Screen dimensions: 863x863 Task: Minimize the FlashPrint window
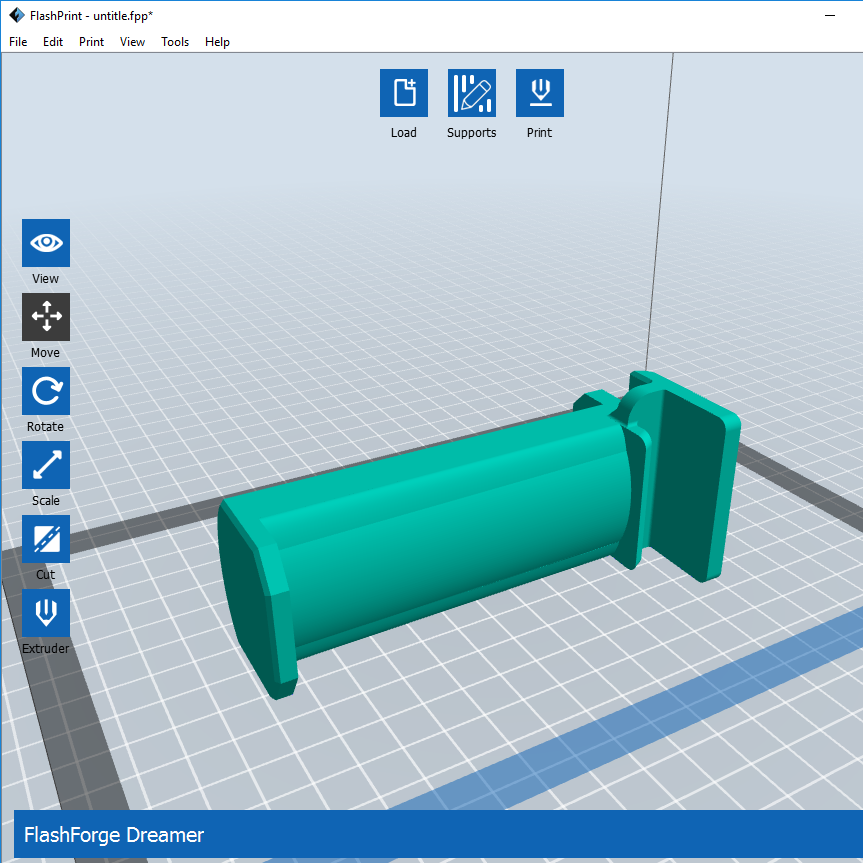pos(830,15)
